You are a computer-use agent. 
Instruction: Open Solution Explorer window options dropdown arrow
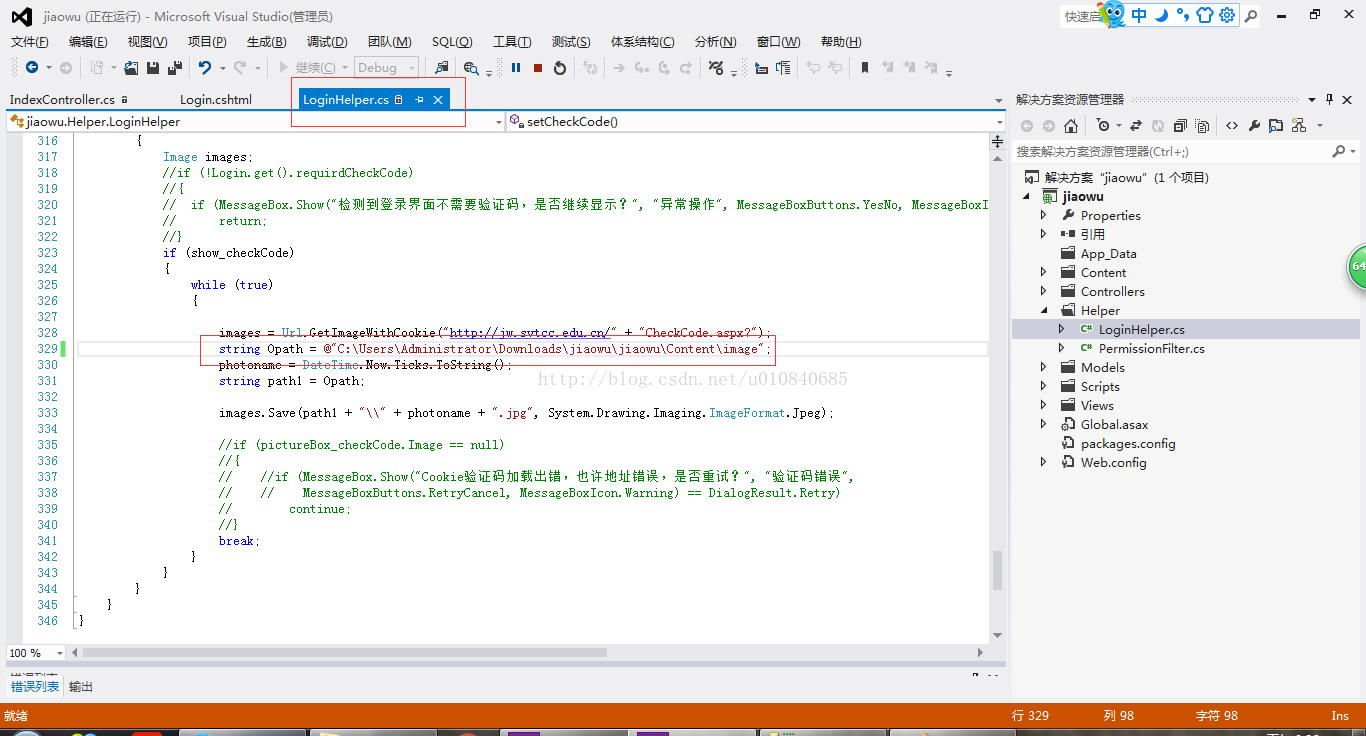tap(1312, 99)
